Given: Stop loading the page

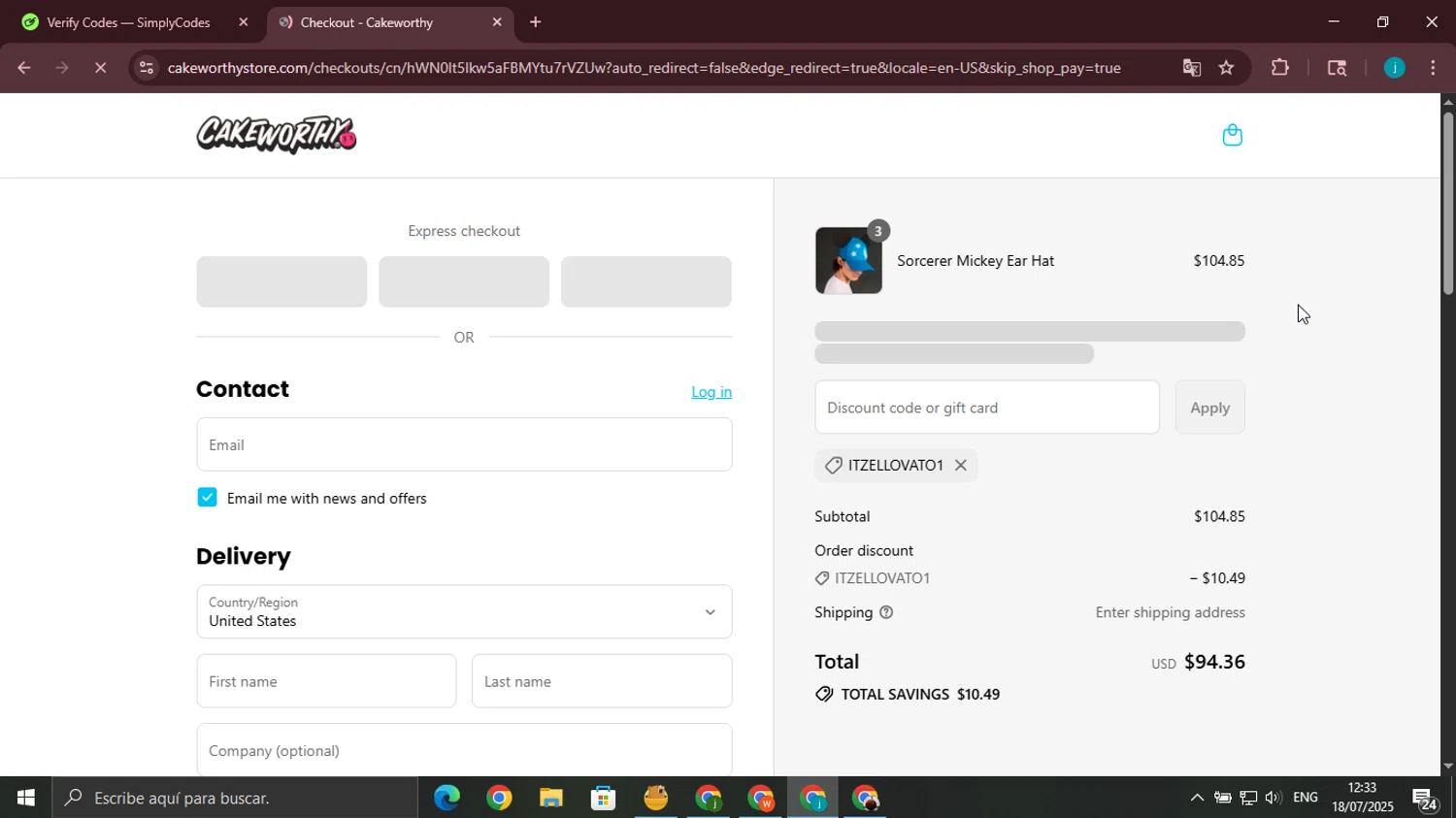Looking at the screenshot, I should tap(100, 68).
